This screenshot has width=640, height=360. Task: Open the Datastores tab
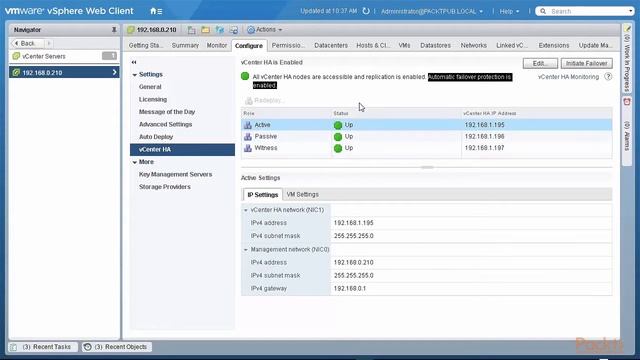click(436, 45)
